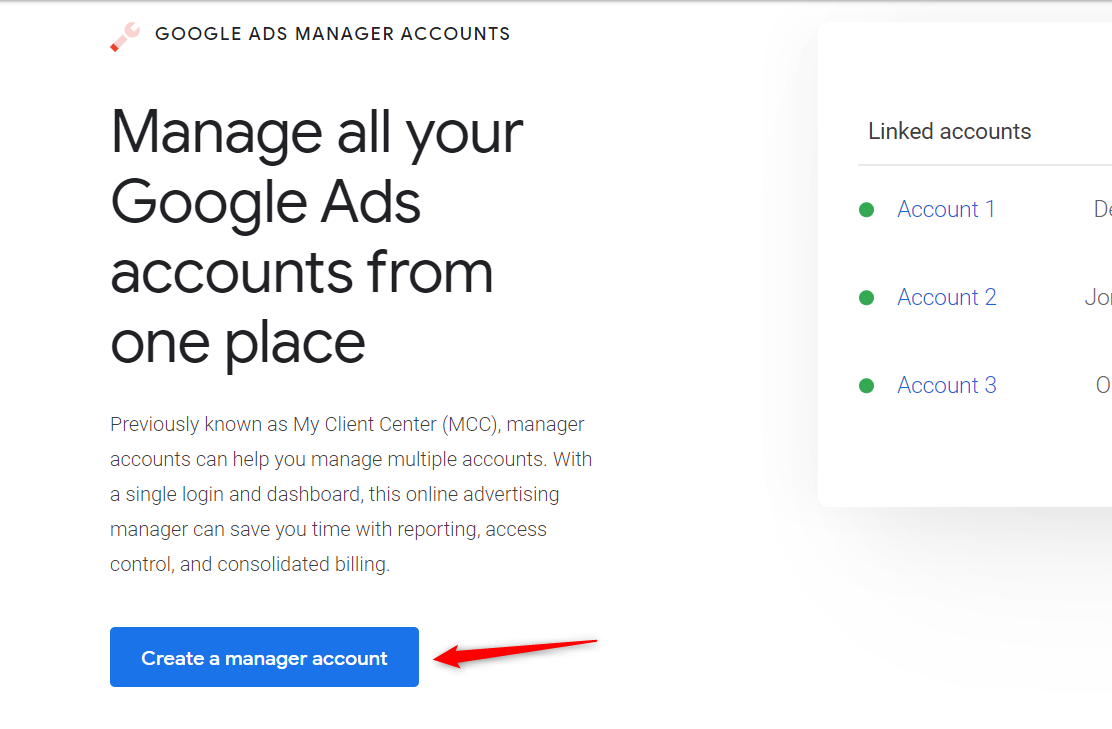The image size is (1112, 729).
Task: Click the GOOGLE ADS MANAGER ACCOUNTS label
Action: pyautogui.click(x=333, y=34)
